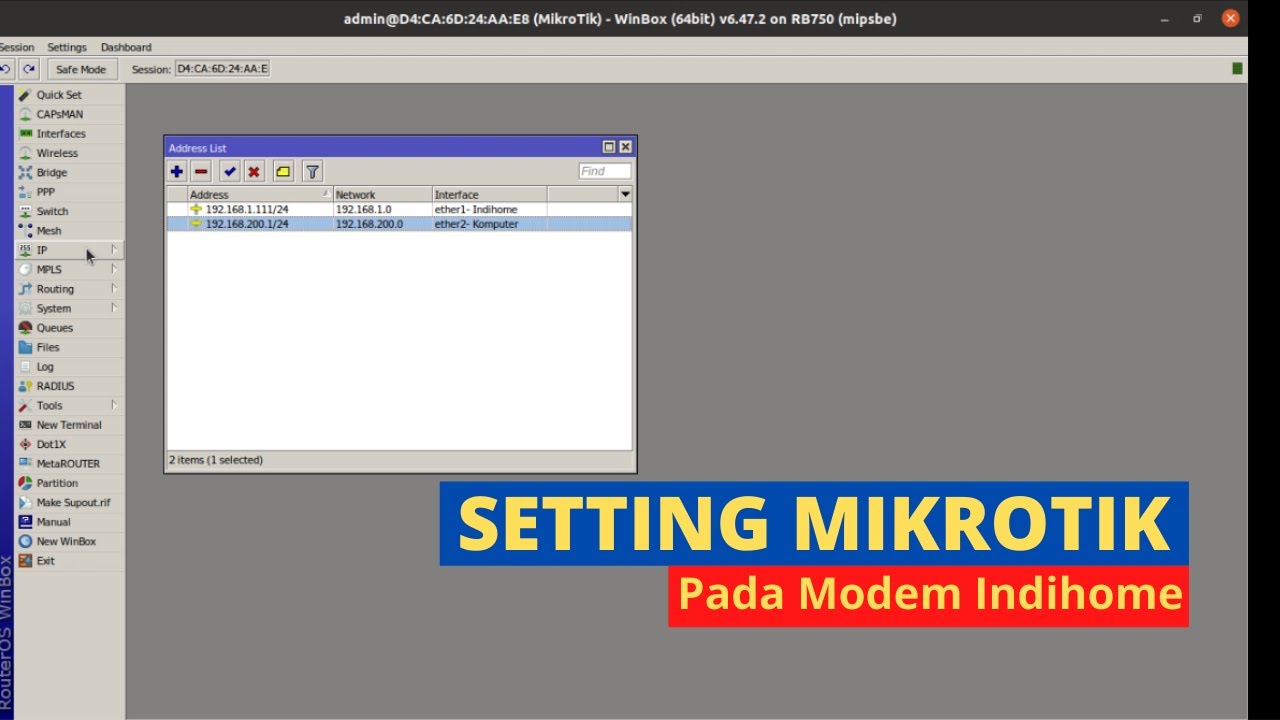This screenshot has height=720, width=1280.
Task: Open the Files menu
Action: pyautogui.click(x=69, y=348)
